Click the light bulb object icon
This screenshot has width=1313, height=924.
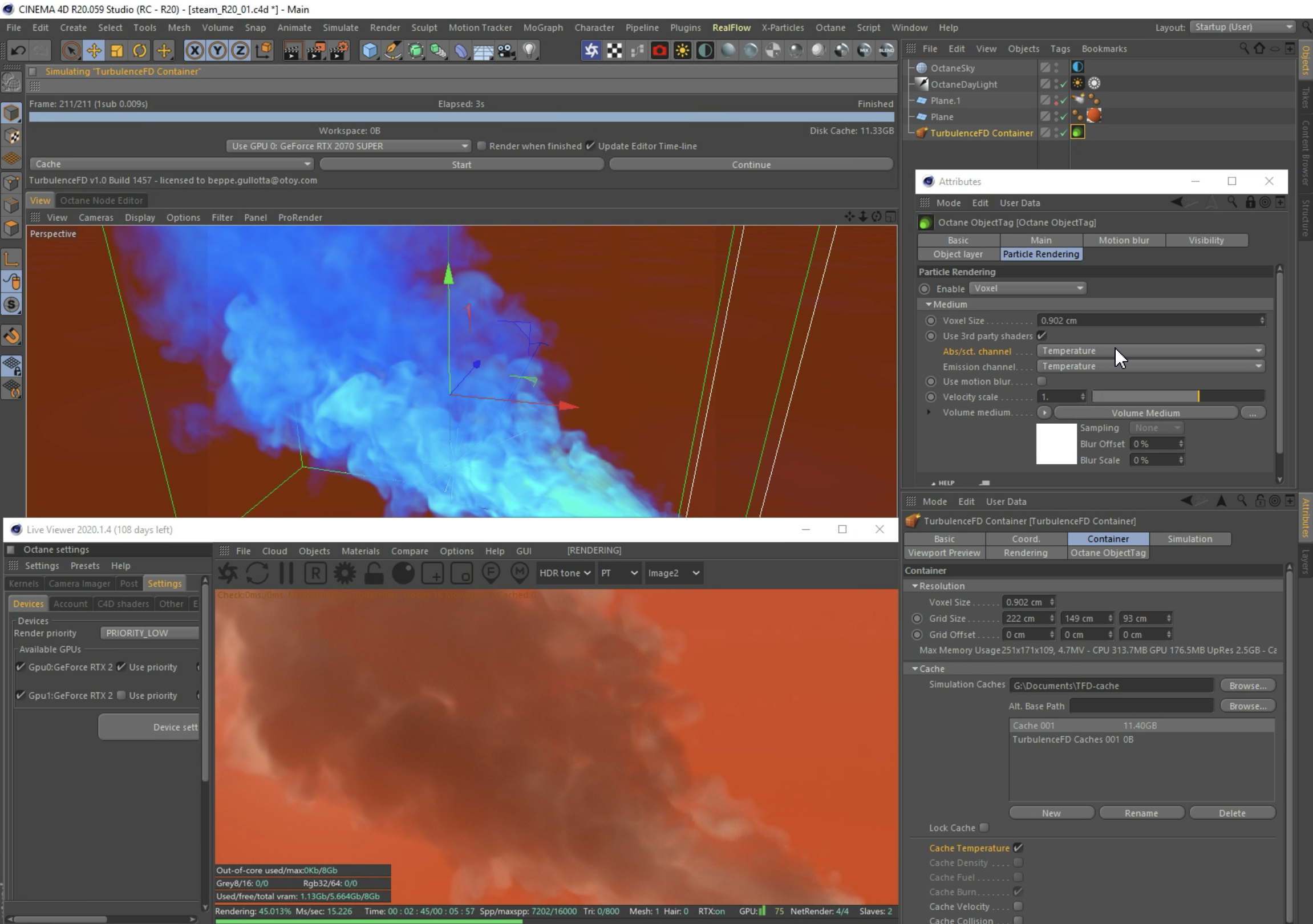(x=529, y=51)
